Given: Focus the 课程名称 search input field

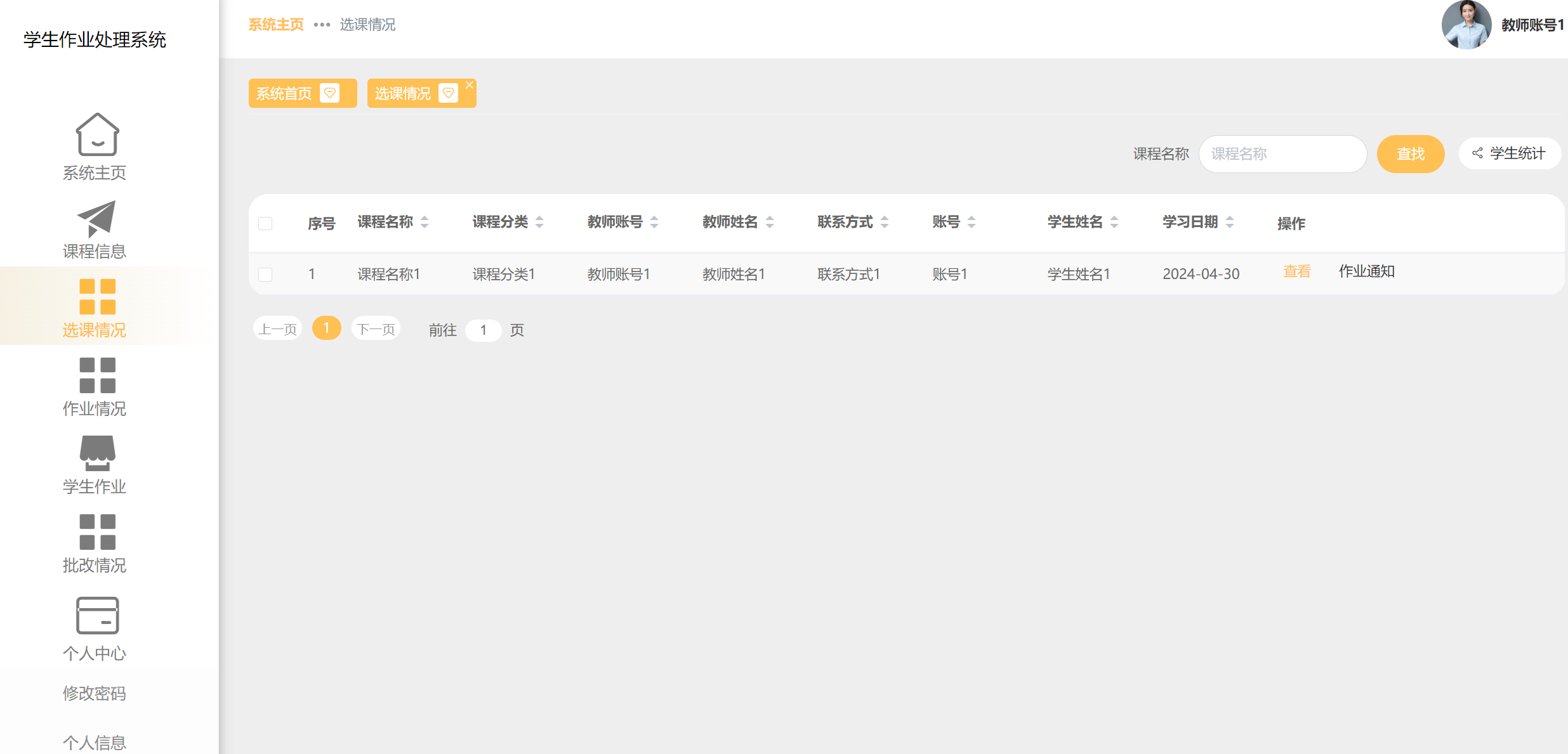Looking at the screenshot, I should tap(1282, 154).
